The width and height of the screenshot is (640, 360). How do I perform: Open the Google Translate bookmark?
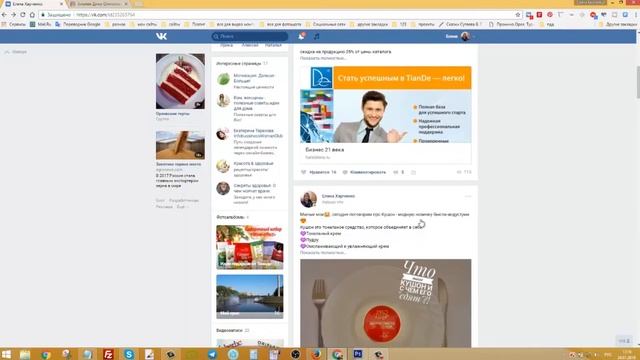tap(78, 24)
